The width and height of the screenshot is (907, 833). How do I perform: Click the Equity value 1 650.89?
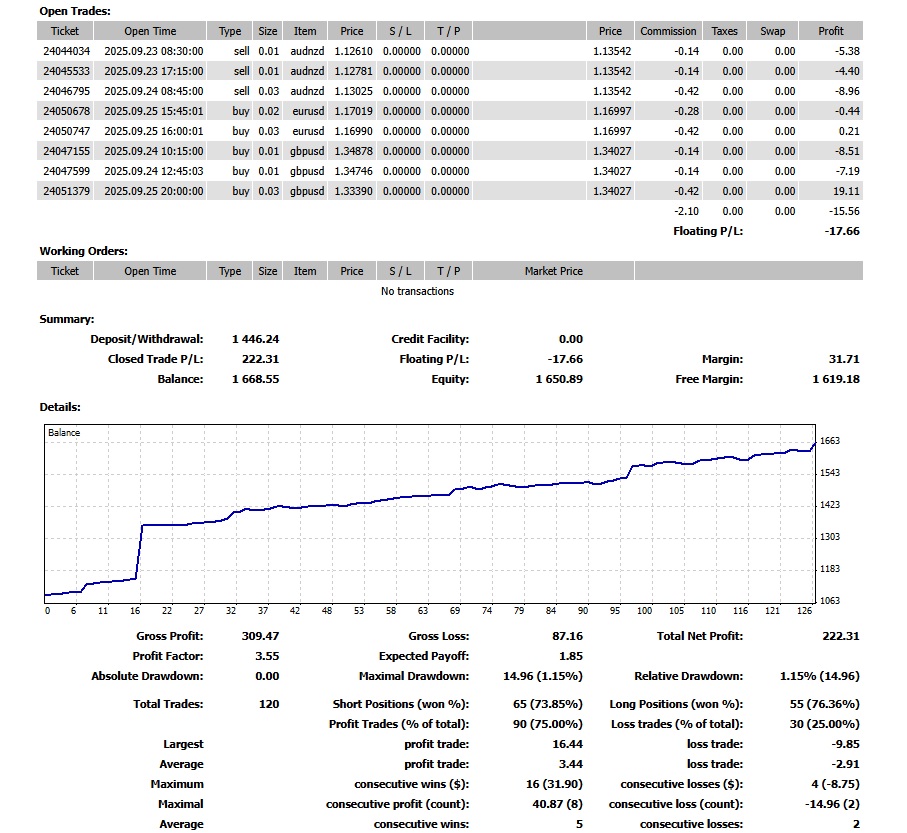[558, 379]
